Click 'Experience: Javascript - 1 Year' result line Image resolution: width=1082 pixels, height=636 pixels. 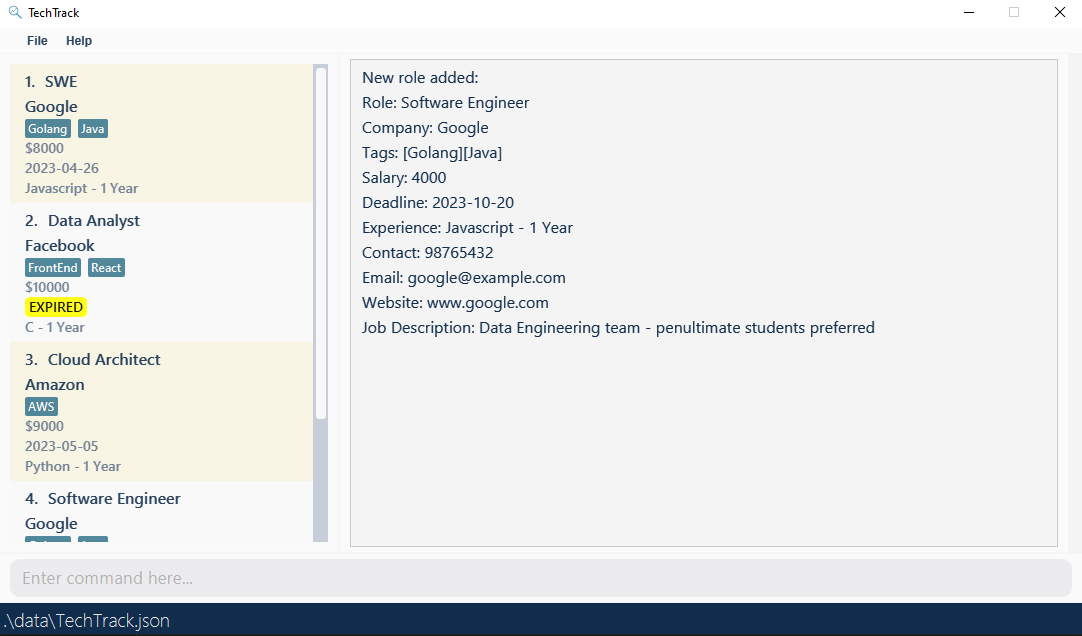point(467,228)
